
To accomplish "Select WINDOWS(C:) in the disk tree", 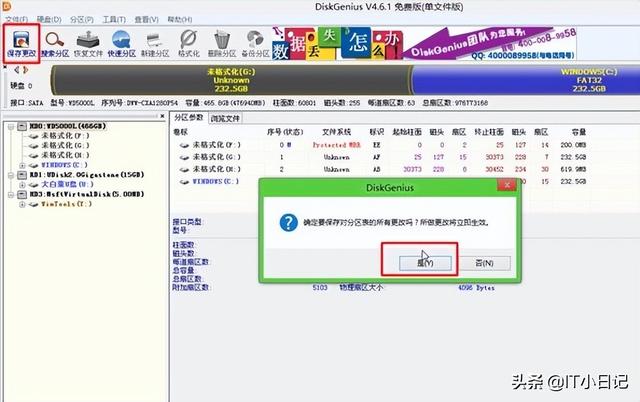I will pyautogui.click(x=64, y=165).
